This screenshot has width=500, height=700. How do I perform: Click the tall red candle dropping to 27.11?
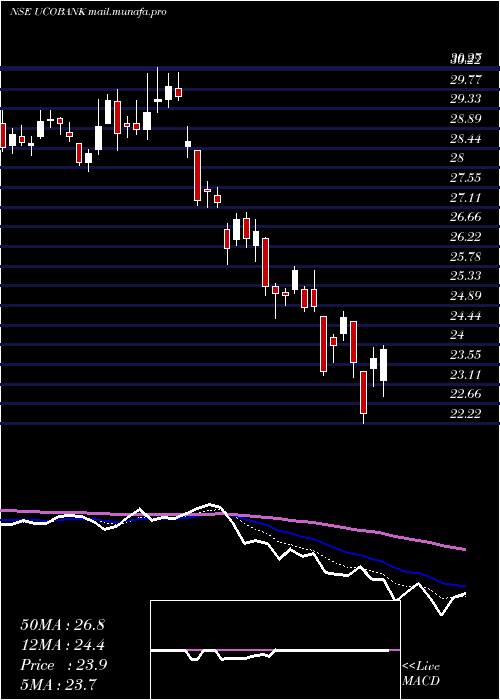(x=197, y=175)
